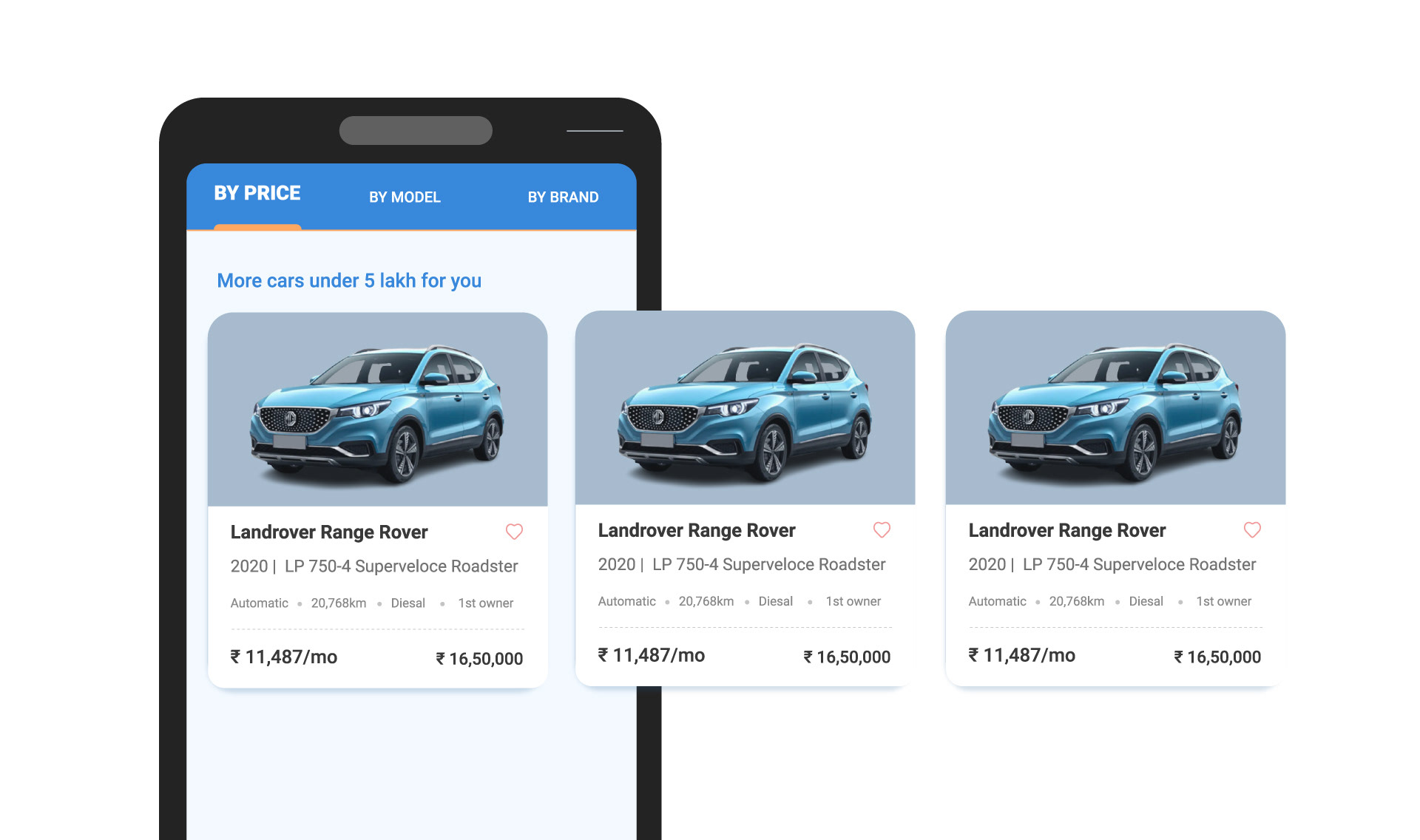Tap the ₹ 11,487/mo price in first card

coord(284,657)
